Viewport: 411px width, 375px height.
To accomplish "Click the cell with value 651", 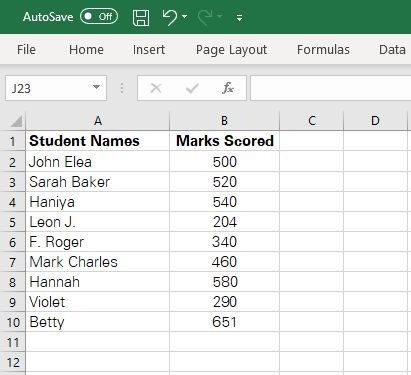I will tap(224, 322).
